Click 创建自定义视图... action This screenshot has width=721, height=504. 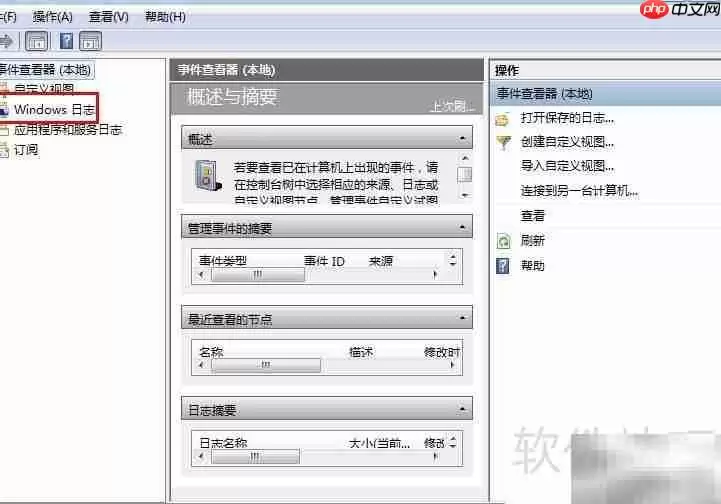(x=567, y=142)
